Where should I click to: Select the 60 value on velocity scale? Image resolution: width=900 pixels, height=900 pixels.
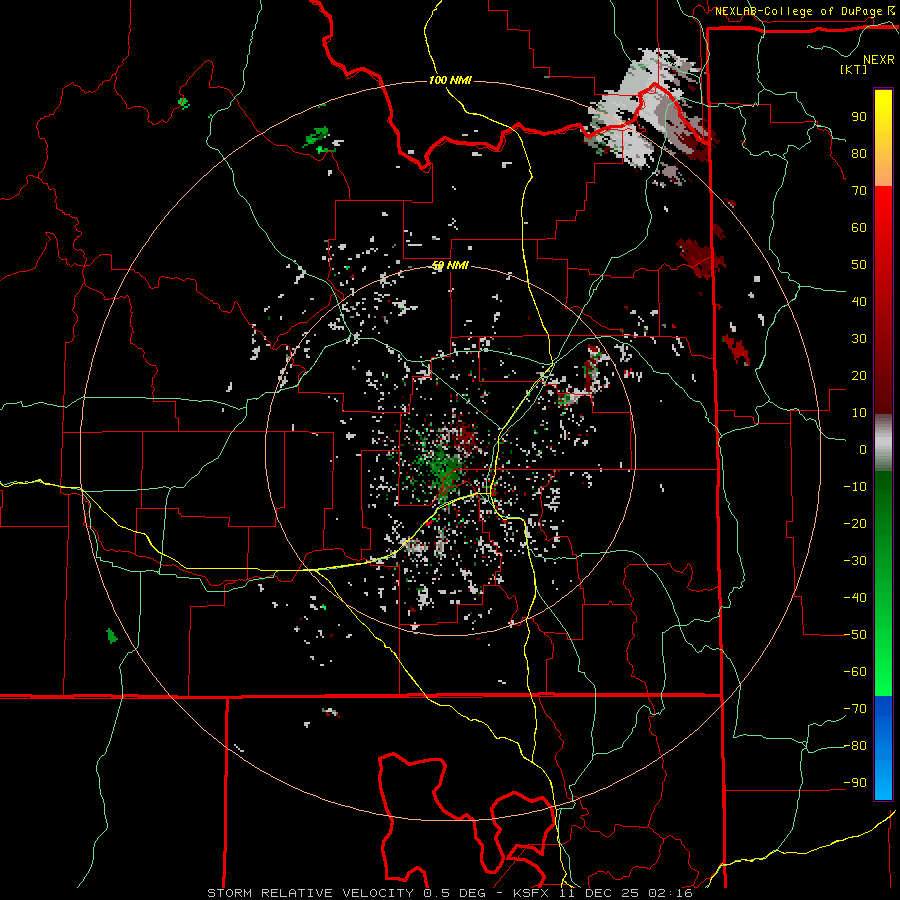[x=859, y=228]
